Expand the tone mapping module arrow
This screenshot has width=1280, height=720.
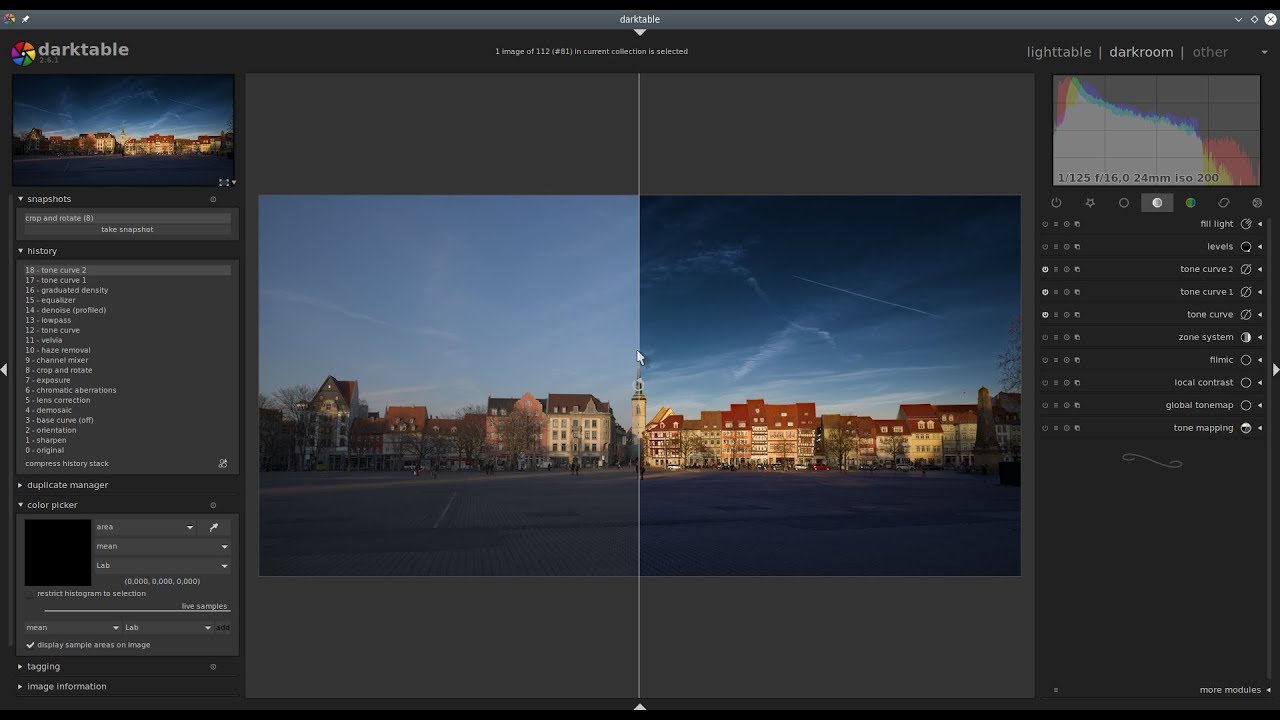pos(1260,428)
